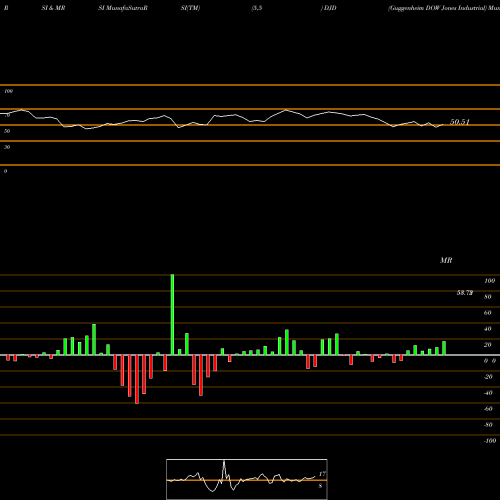Click the tallest green MR histogram bar
This screenshot has height=500, width=500.
point(172,315)
